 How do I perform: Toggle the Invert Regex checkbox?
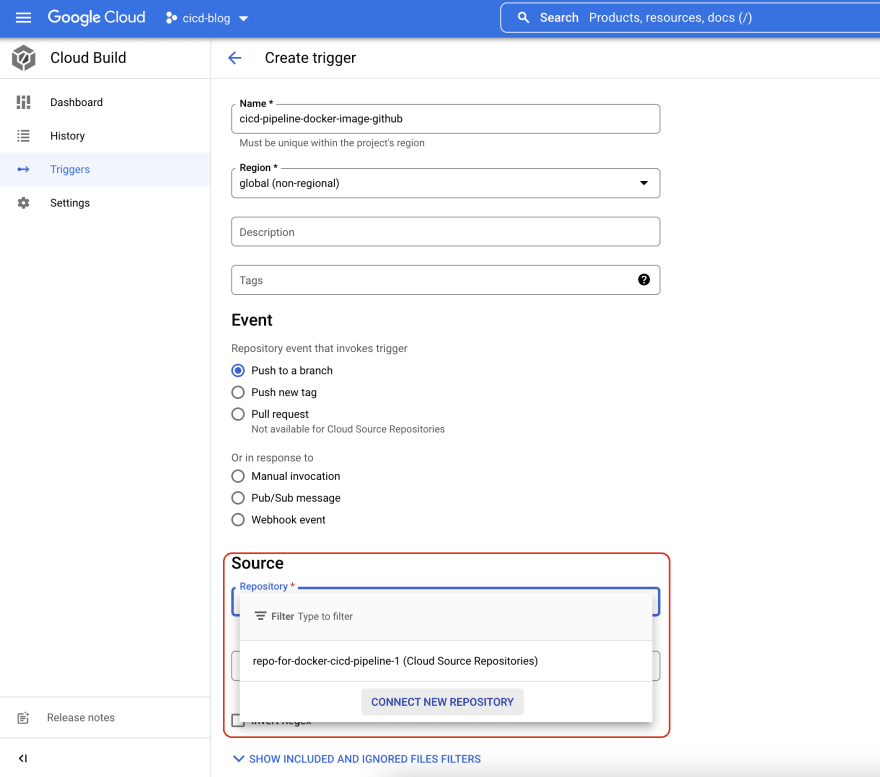click(238, 720)
